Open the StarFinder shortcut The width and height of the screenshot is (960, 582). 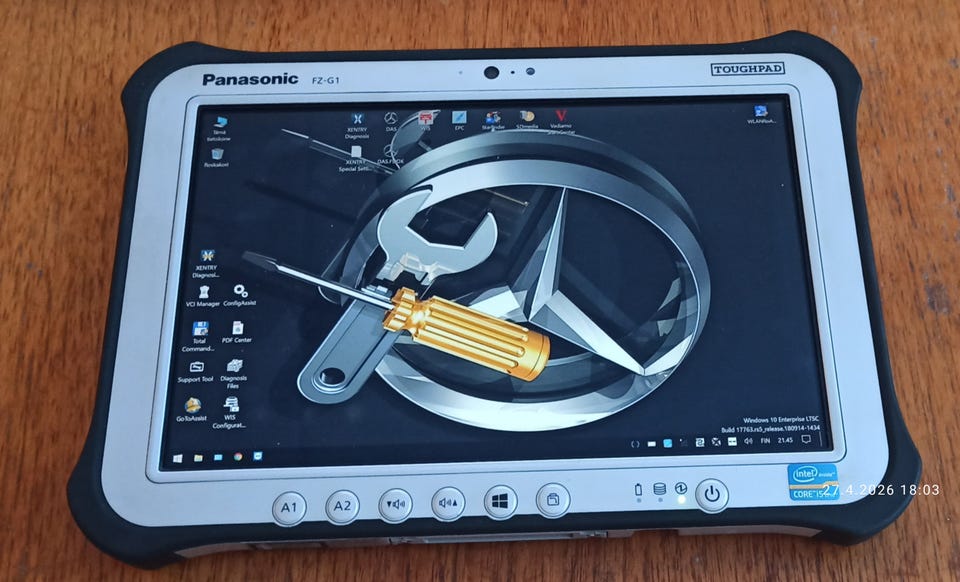pos(493,121)
